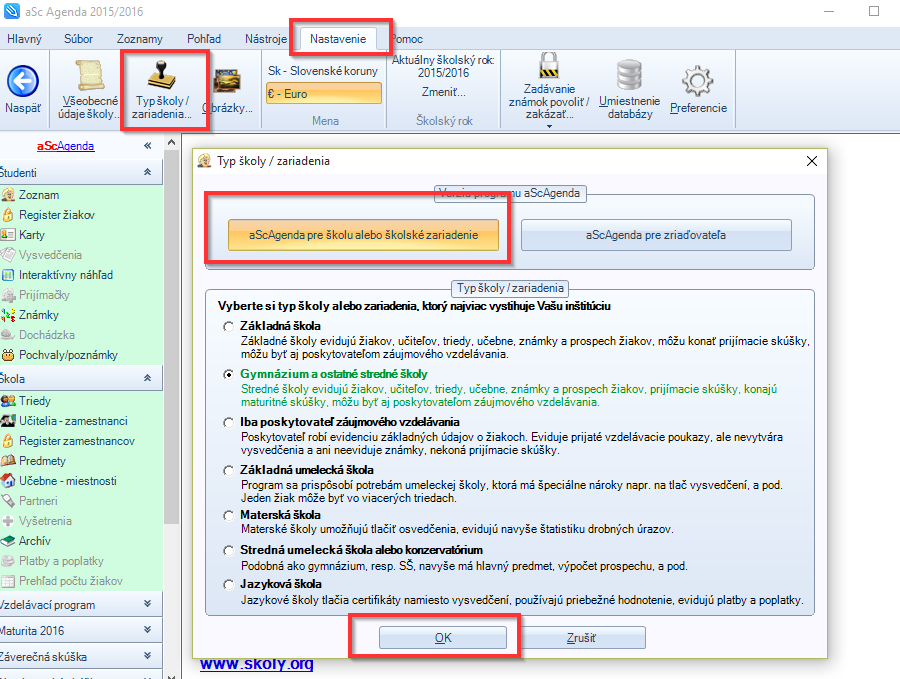Cancel dialog with Zrušiť button

tap(581, 638)
